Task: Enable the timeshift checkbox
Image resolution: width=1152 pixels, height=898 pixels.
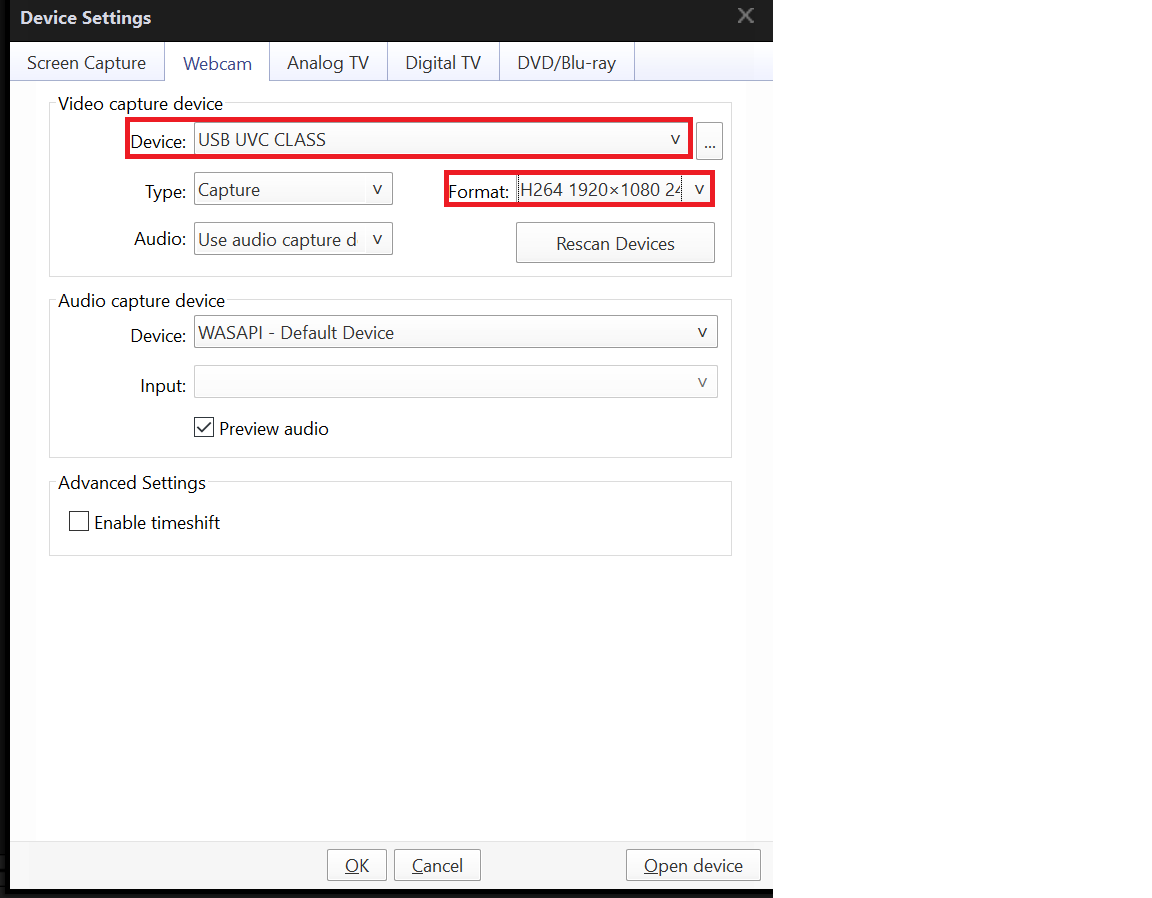Action: tap(79, 522)
